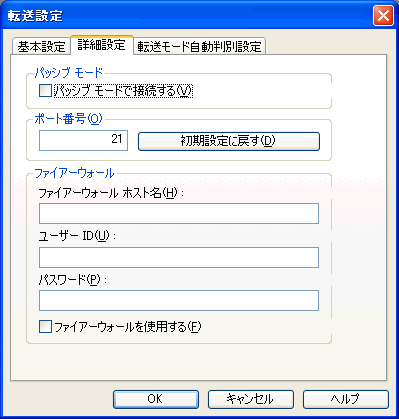Focus the ファイアーウォール ホスト名 input field

[179, 213]
